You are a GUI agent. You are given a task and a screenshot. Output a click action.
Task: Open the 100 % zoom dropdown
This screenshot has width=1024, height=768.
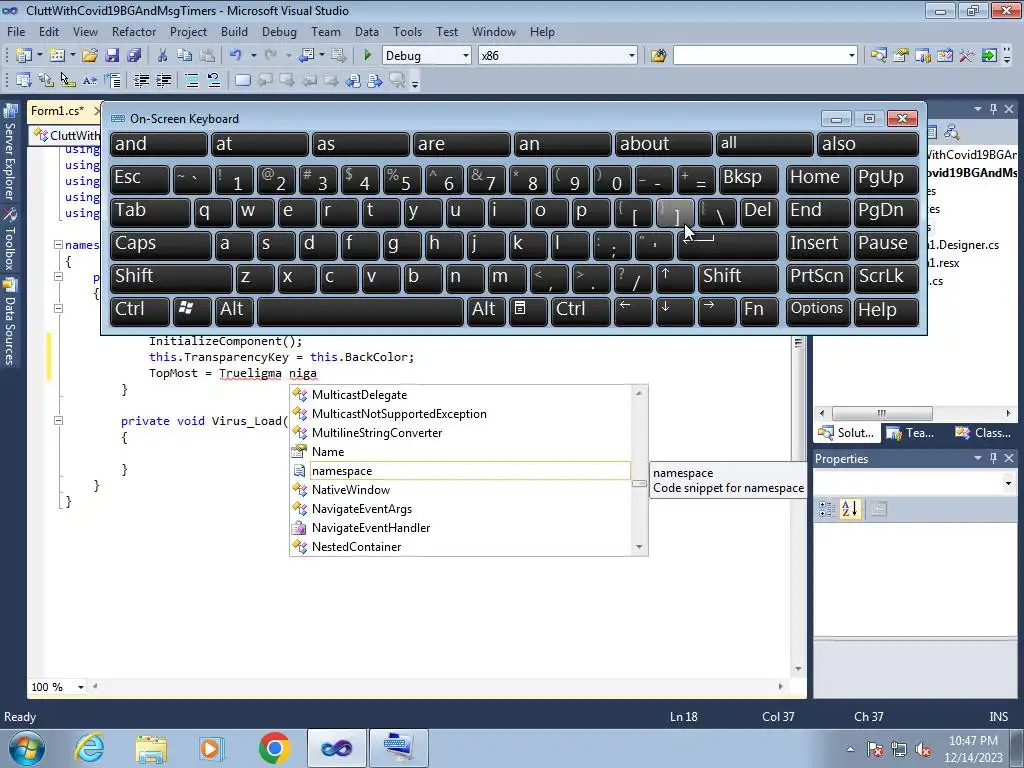(81, 687)
